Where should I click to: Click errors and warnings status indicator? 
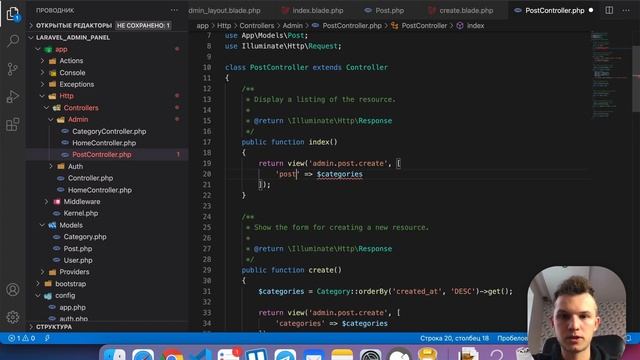tap(22, 338)
